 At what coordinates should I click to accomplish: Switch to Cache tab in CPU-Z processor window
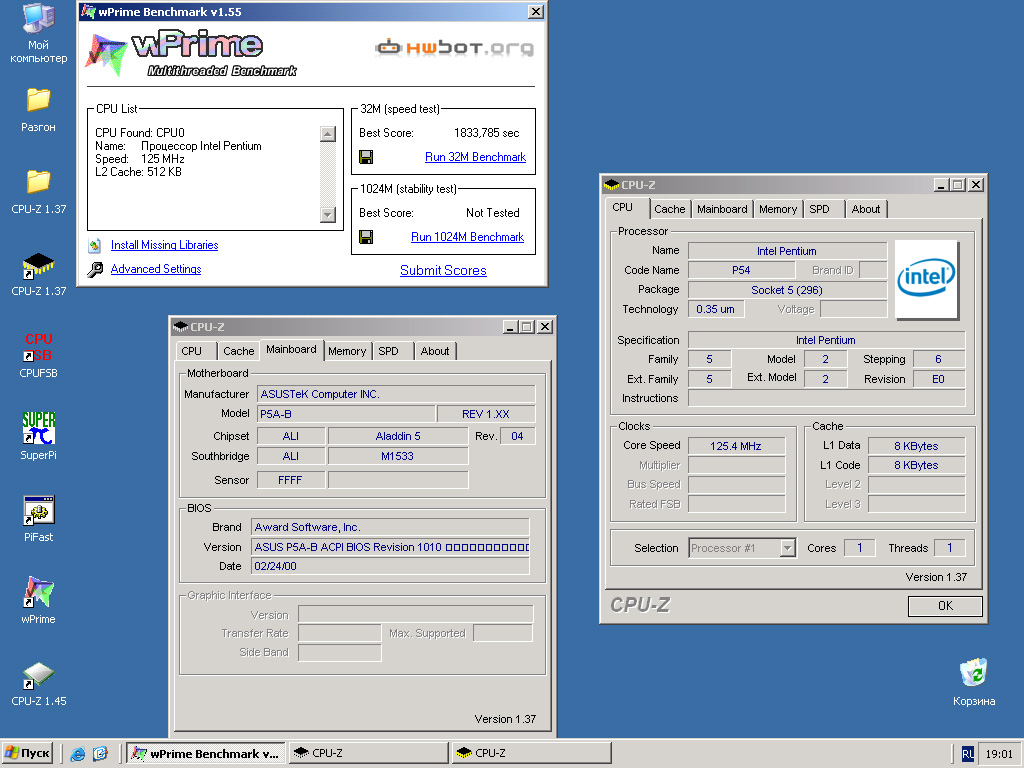pyautogui.click(x=670, y=209)
